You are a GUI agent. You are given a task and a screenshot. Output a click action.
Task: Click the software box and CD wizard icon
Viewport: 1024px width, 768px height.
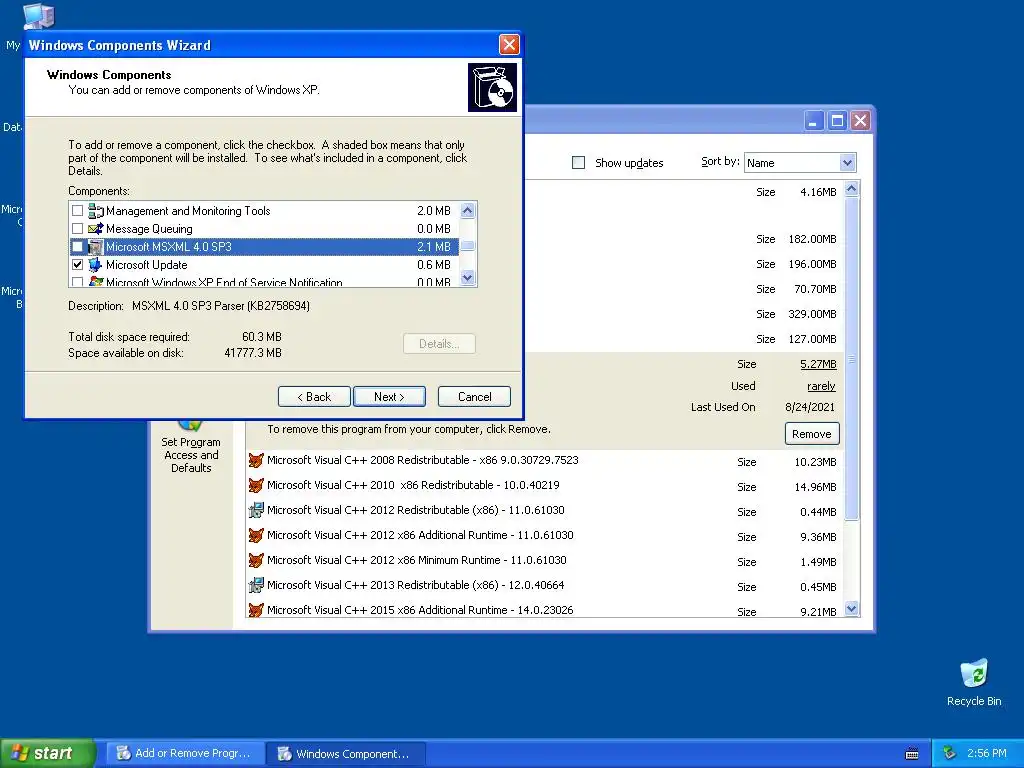tap(492, 88)
